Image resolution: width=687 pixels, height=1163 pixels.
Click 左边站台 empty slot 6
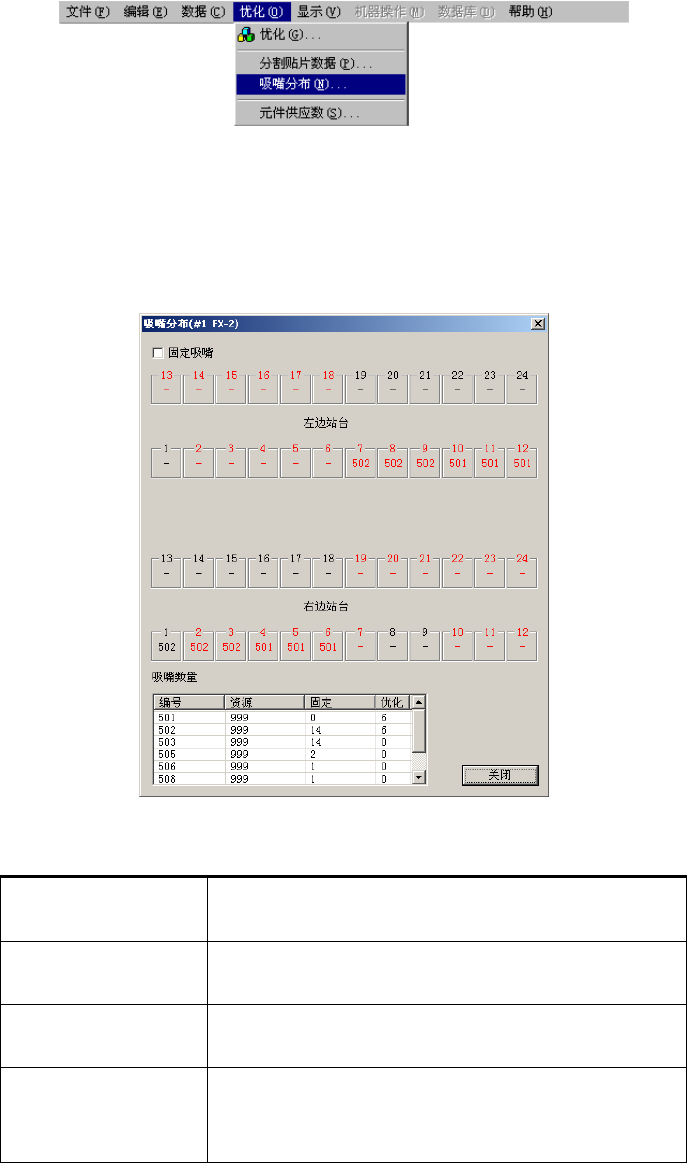click(x=328, y=461)
